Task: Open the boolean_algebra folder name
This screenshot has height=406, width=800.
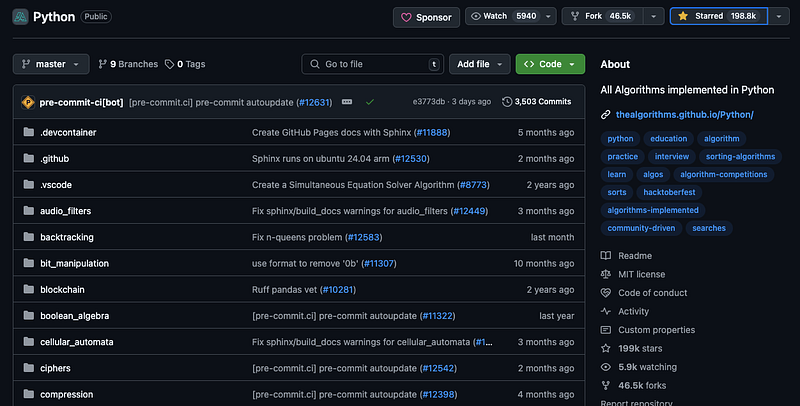Action: [74, 316]
